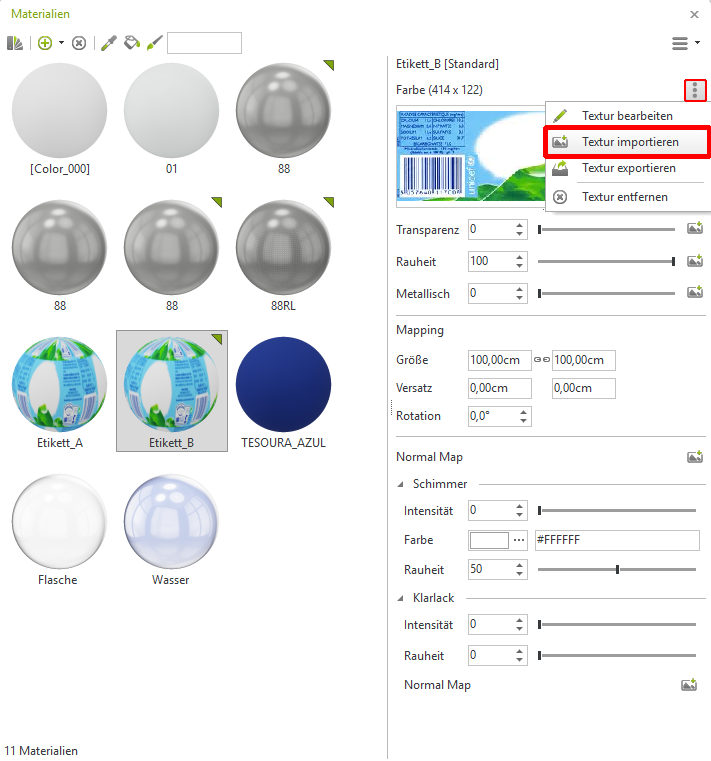Select the TESOURA_AZUL material thumbnail
This screenshot has width=711, height=761.
pos(283,384)
